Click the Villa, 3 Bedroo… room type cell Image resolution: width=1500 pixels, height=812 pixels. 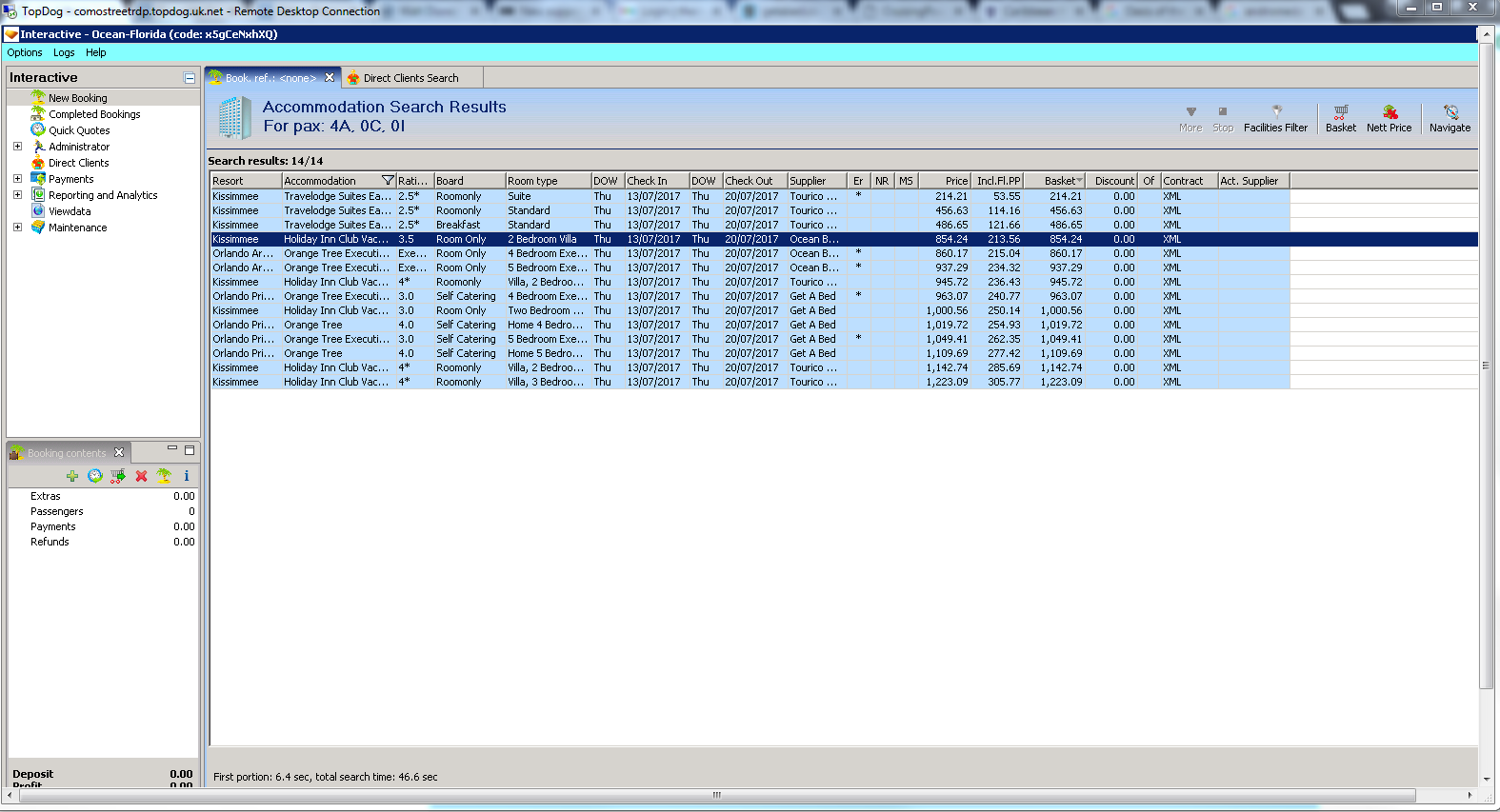(x=546, y=383)
